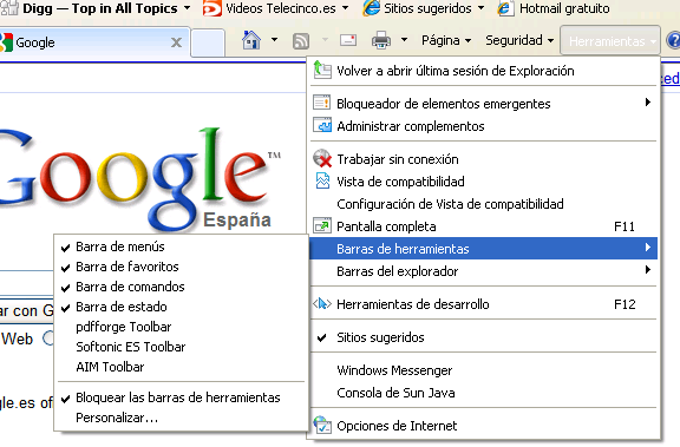680x447 pixels.
Task: Click the work offline icon
Action: (x=322, y=158)
